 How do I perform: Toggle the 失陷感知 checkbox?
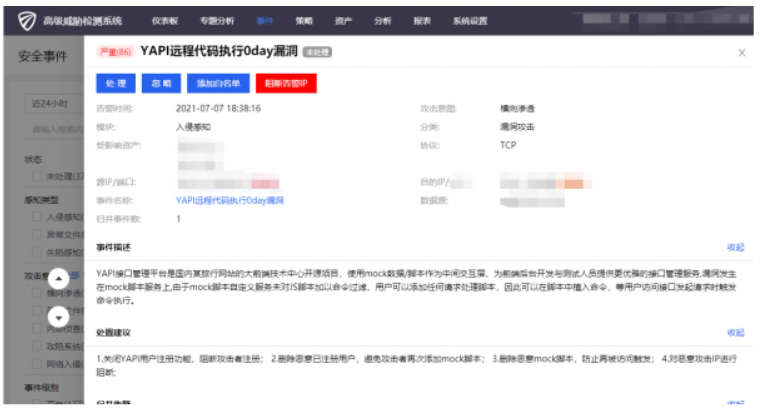click(36, 253)
